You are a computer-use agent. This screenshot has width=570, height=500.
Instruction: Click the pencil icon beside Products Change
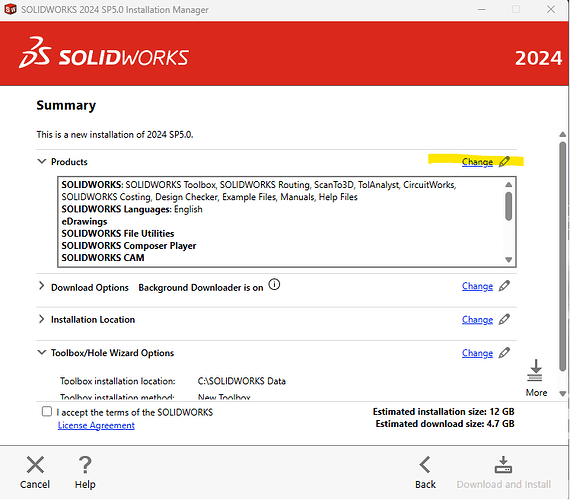[504, 161]
